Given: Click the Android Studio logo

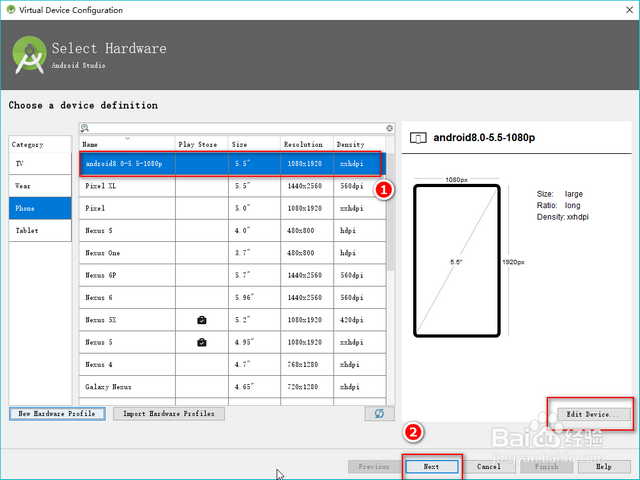Looking at the screenshot, I should pos(29,55).
